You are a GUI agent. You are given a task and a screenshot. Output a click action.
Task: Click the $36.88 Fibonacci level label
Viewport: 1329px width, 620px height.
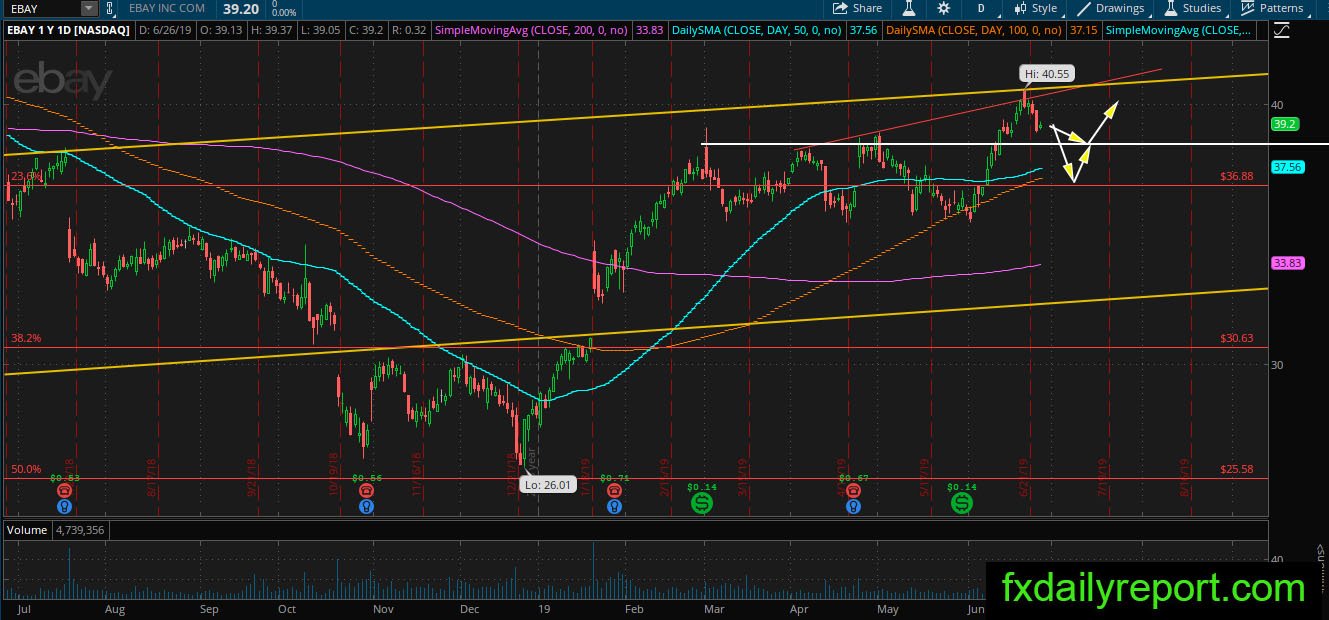coord(1237,176)
